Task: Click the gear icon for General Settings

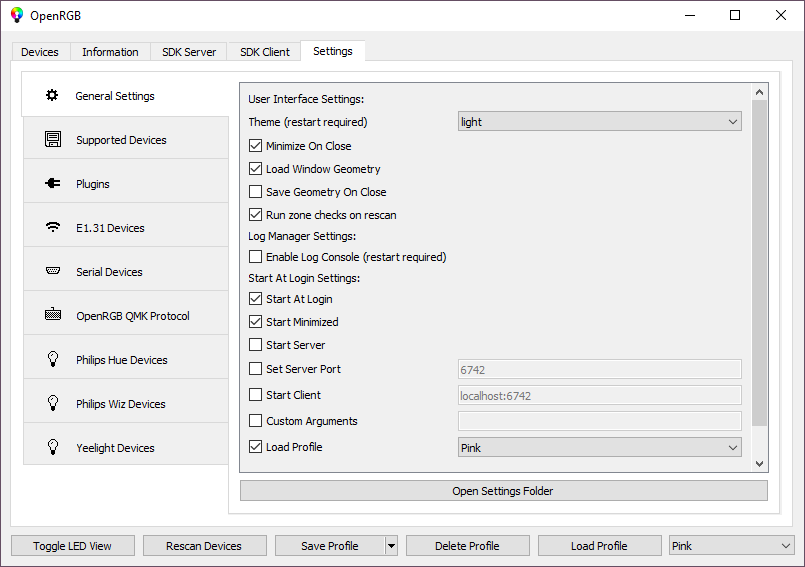Action: tap(52, 96)
